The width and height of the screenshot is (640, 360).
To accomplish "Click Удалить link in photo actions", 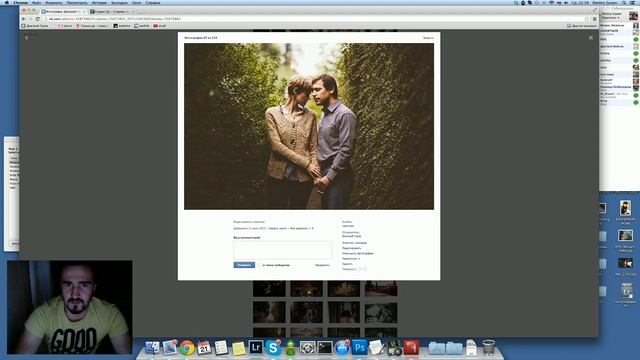I will 347,264.
